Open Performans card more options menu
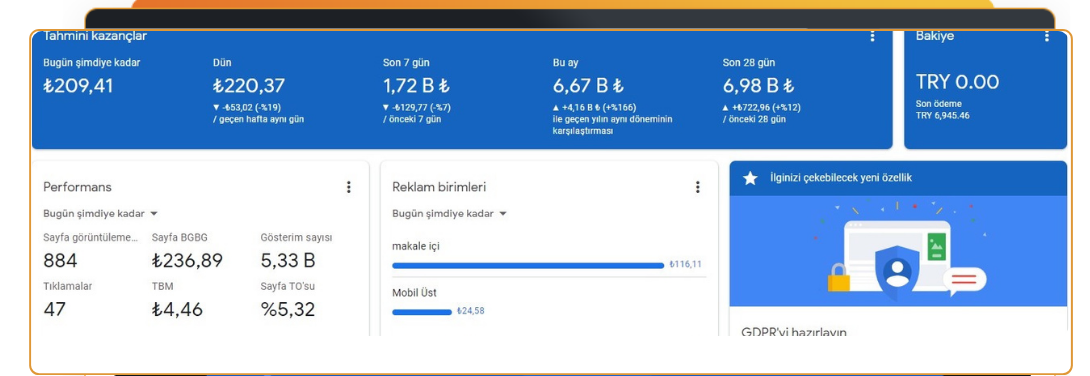Viewport: 1090px width, 376px height. click(x=348, y=187)
